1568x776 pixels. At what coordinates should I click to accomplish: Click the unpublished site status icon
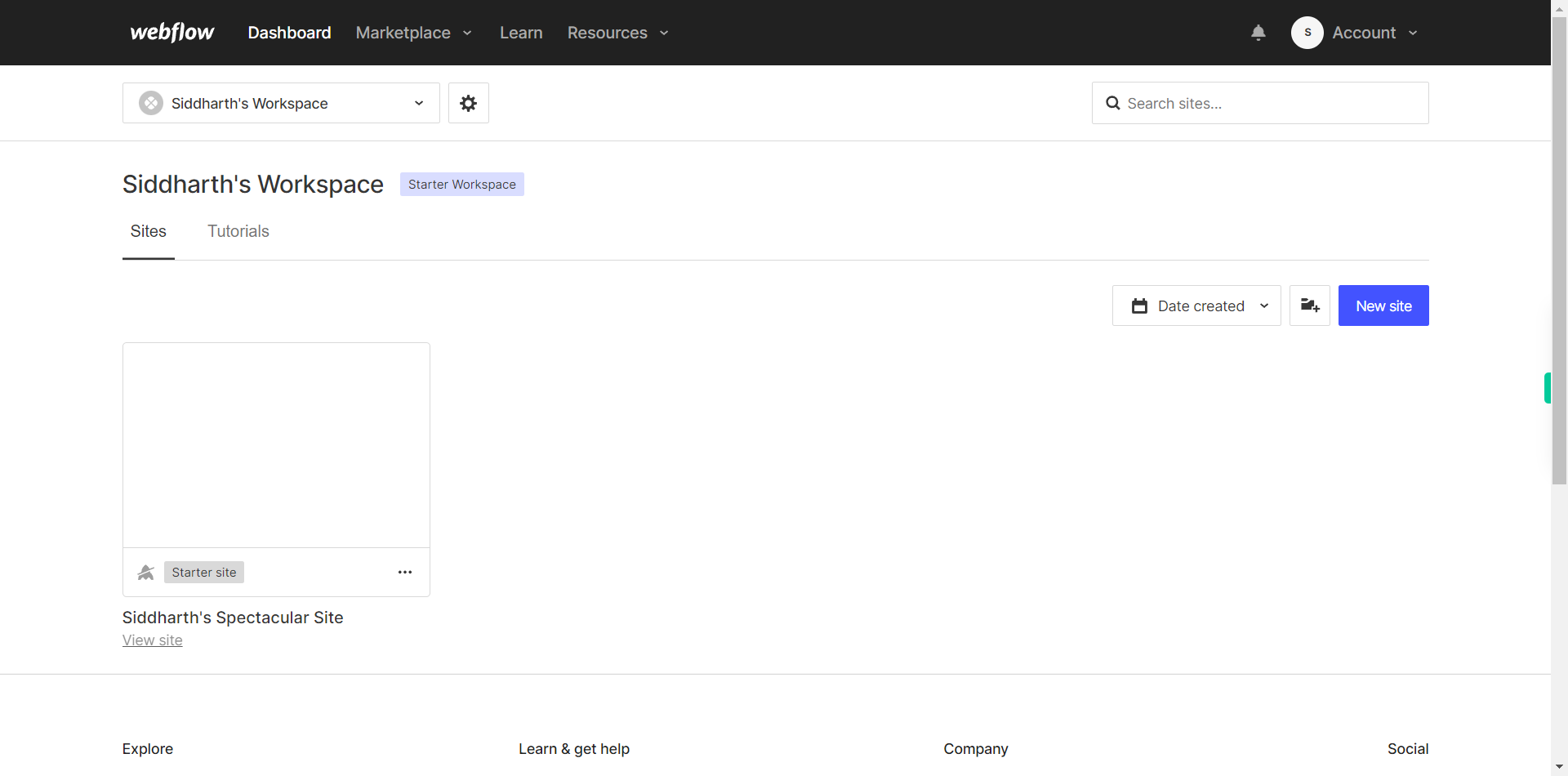pos(146,572)
